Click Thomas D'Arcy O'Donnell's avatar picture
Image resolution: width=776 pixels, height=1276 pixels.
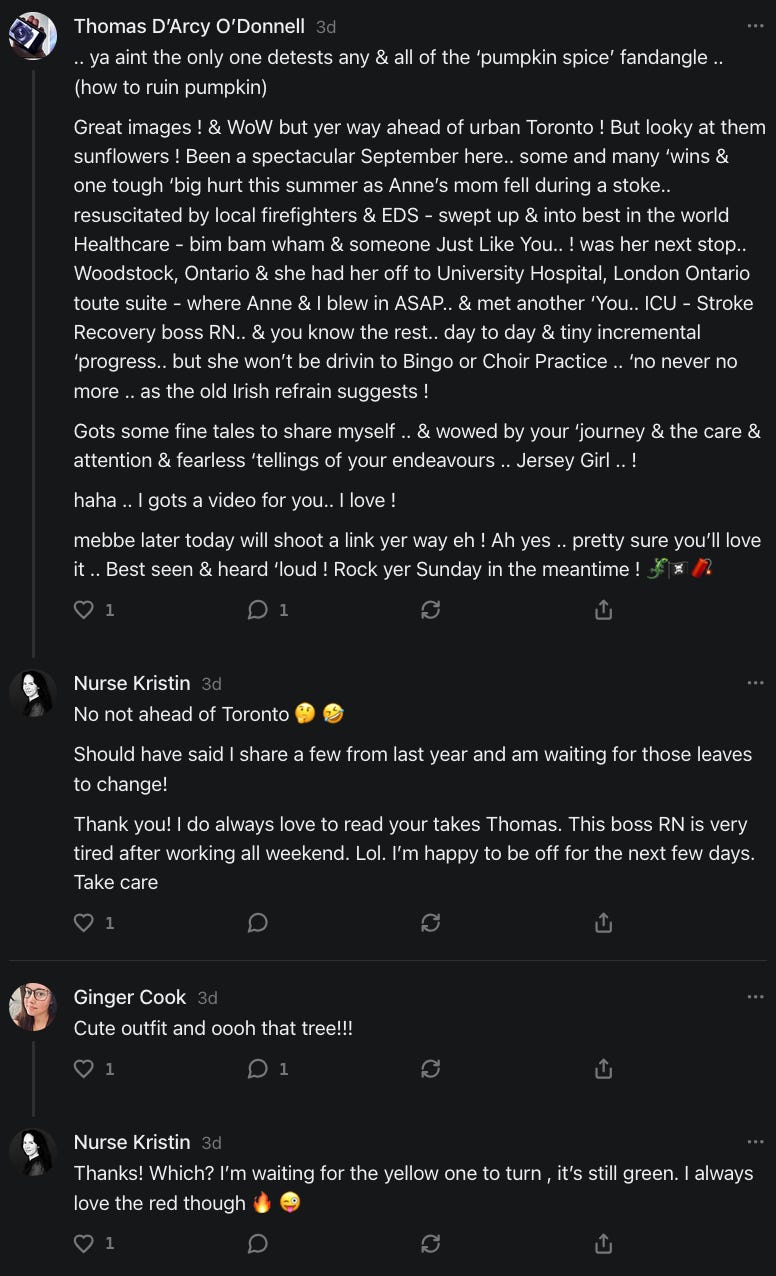(x=33, y=36)
